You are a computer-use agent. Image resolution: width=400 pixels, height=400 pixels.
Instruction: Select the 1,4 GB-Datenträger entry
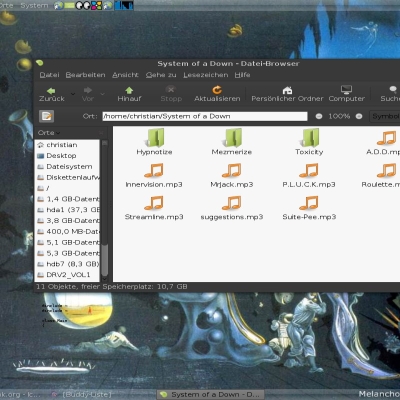[67, 199]
